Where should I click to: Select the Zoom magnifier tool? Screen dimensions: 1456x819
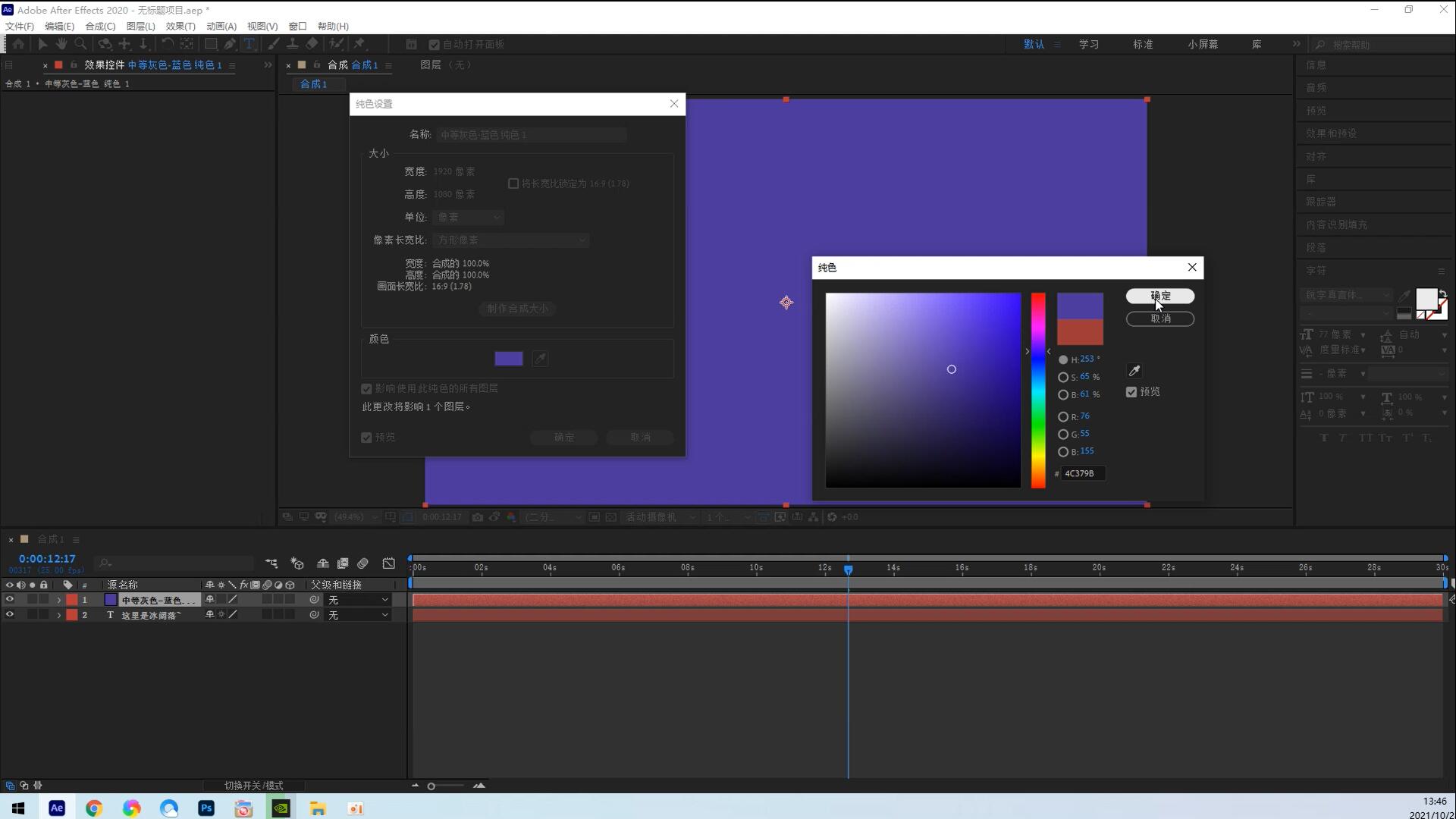click(x=80, y=44)
